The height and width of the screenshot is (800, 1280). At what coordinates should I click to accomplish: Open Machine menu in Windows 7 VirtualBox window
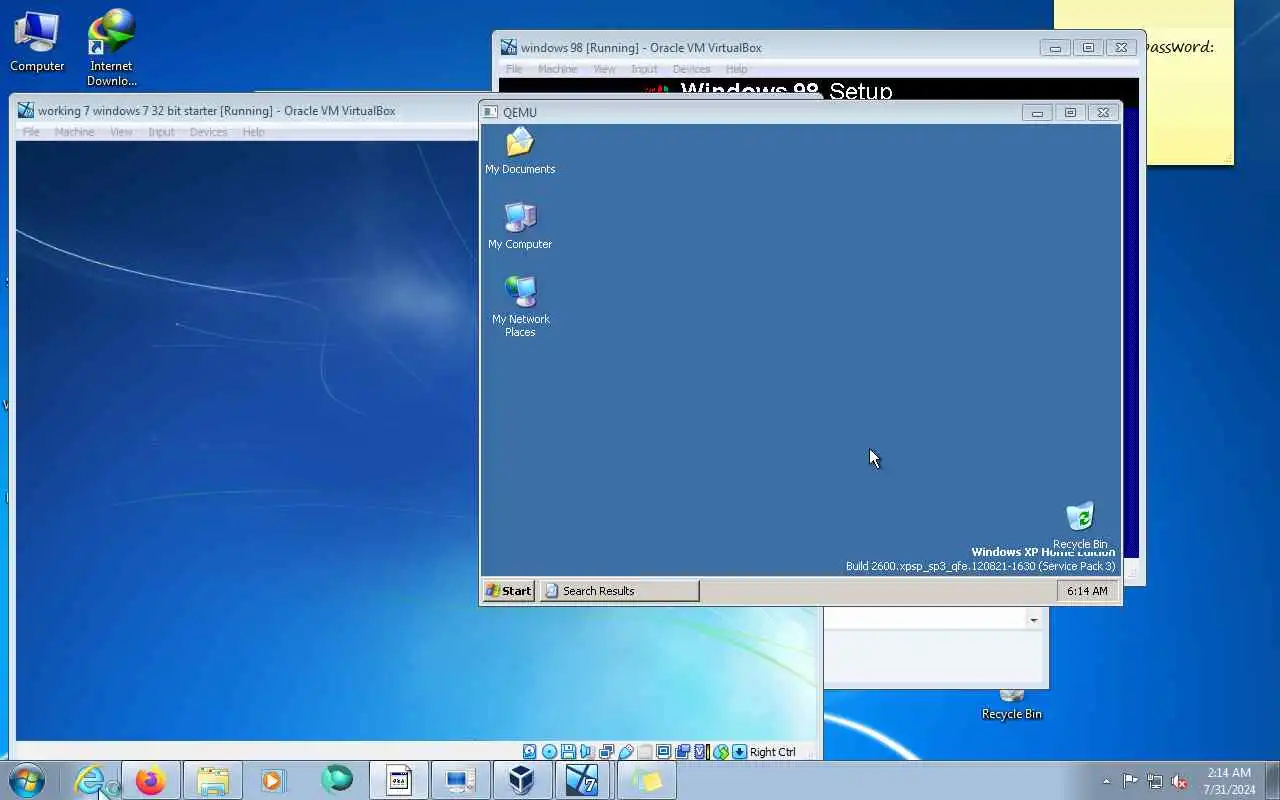pos(74,132)
